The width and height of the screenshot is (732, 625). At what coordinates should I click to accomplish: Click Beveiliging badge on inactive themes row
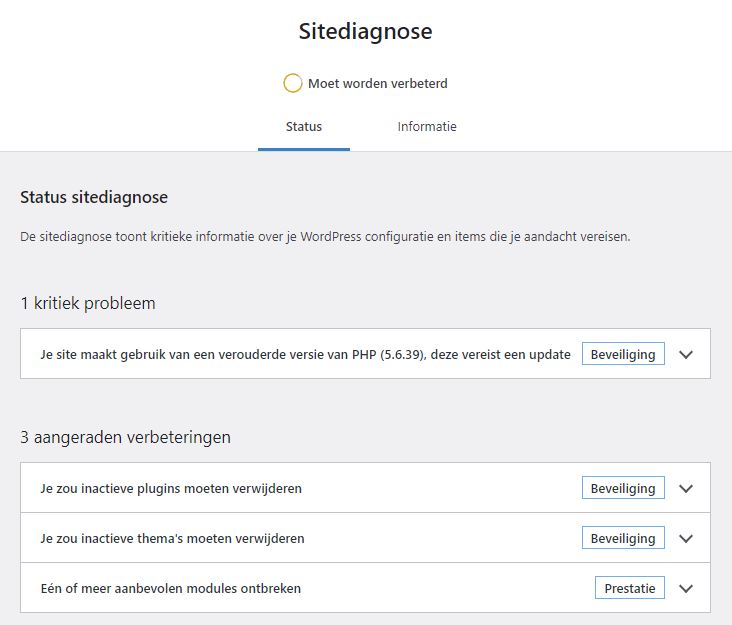(623, 538)
